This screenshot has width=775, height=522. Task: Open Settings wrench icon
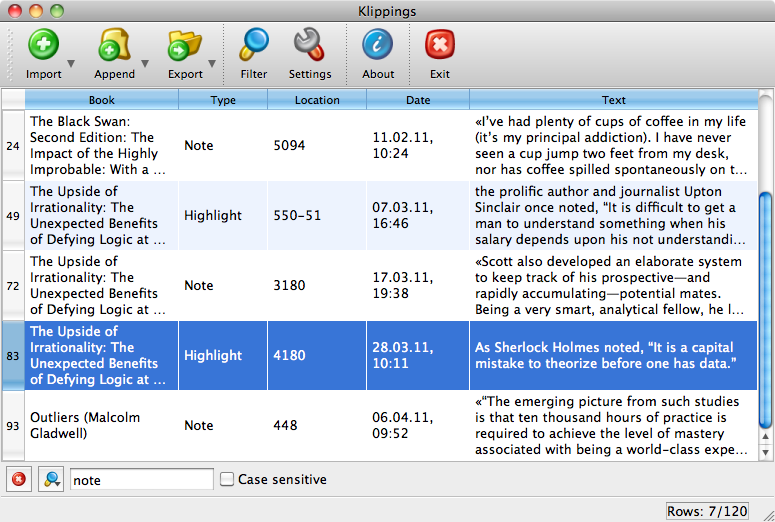pyautogui.click(x=310, y=44)
